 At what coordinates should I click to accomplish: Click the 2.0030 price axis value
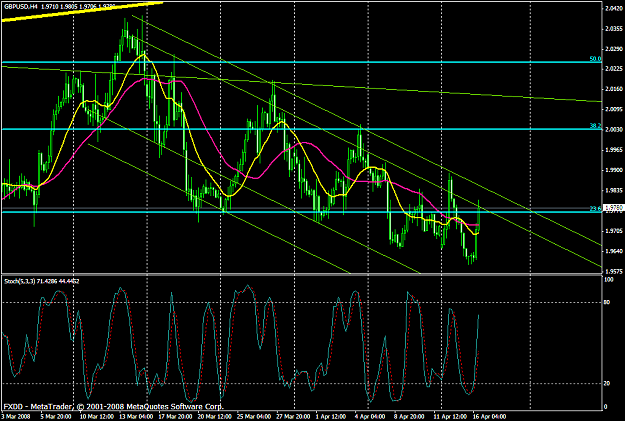click(613, 130)
